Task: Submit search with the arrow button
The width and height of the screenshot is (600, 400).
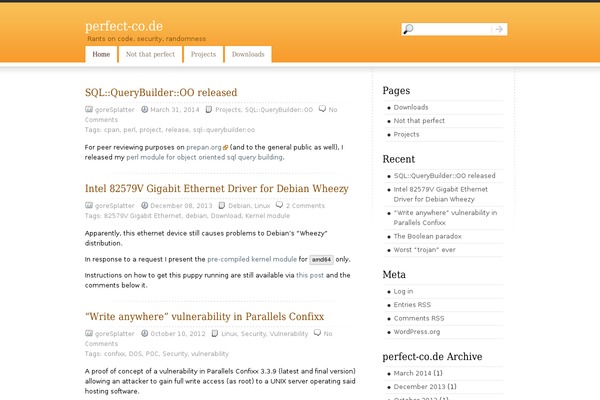Action: click(499, 29)
